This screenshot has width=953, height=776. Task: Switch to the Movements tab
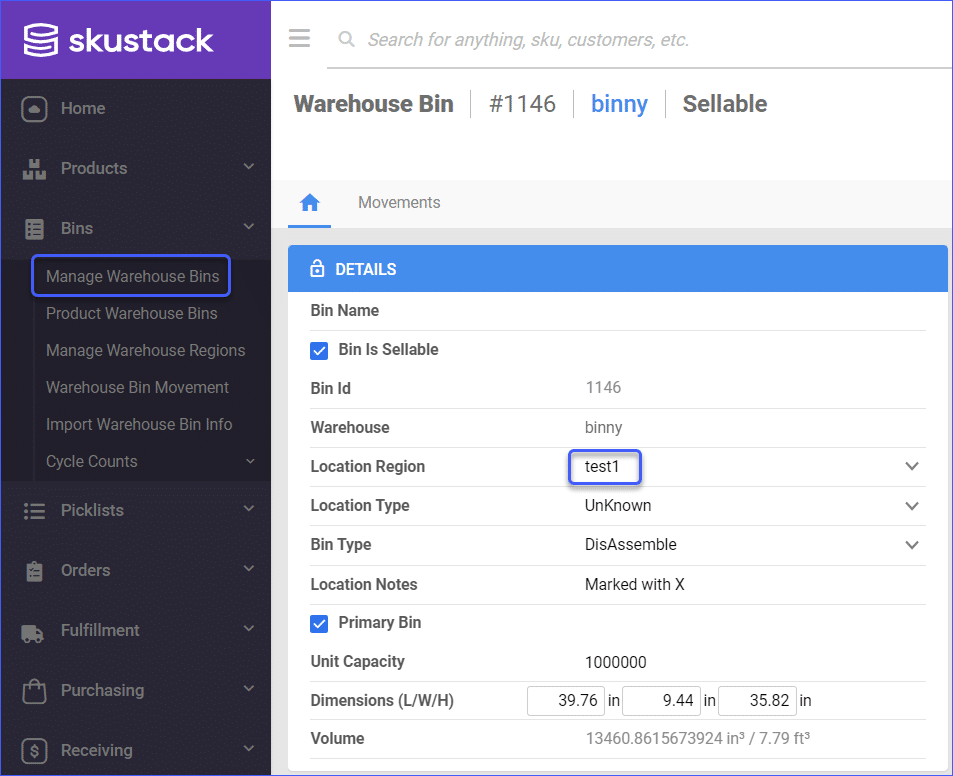(399, 203)
